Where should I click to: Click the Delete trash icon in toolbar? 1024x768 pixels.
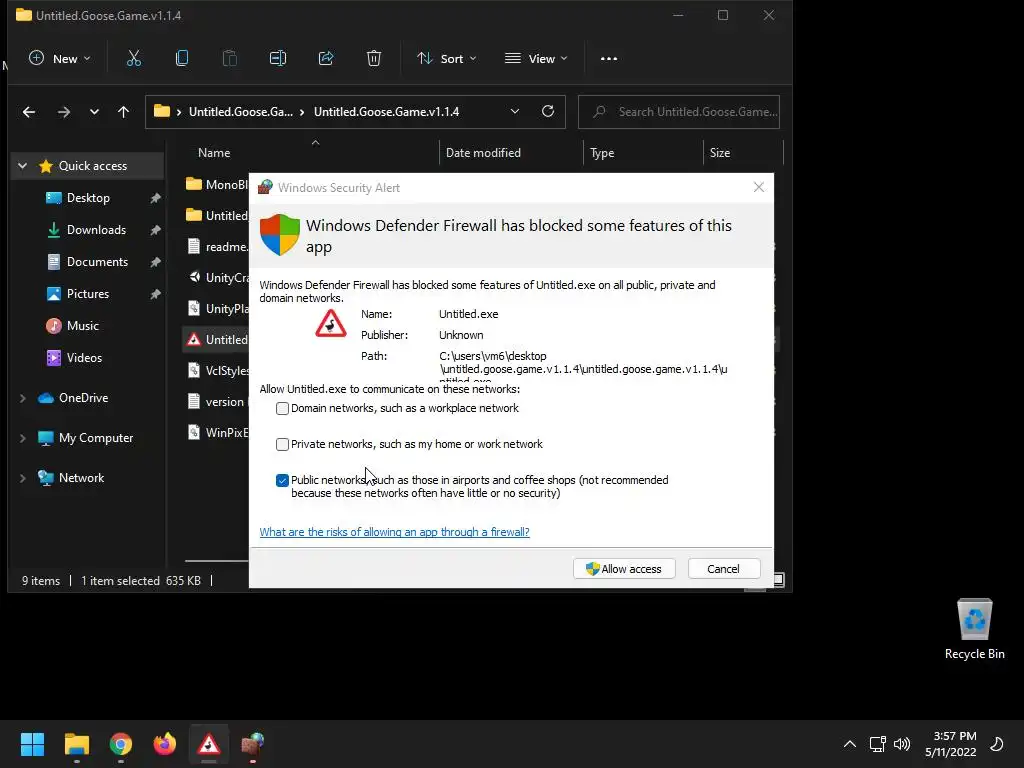(374, 58)
